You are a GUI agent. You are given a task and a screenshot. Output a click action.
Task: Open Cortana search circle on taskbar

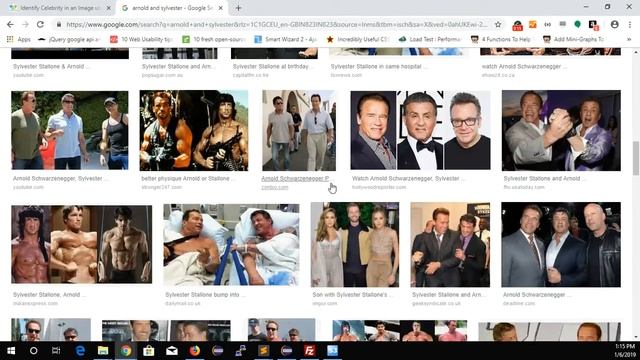coord(33,351)
